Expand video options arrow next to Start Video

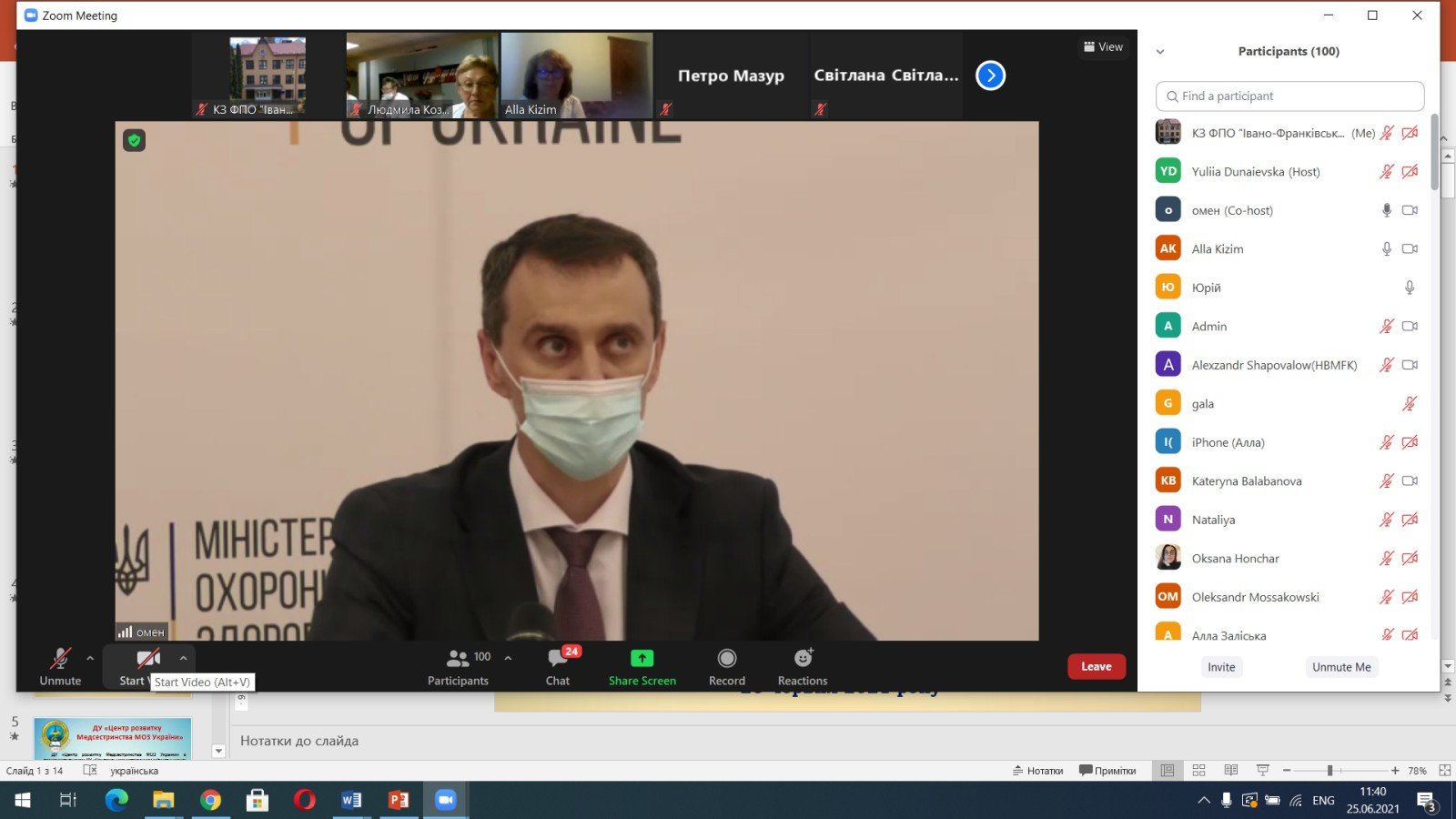183,658
